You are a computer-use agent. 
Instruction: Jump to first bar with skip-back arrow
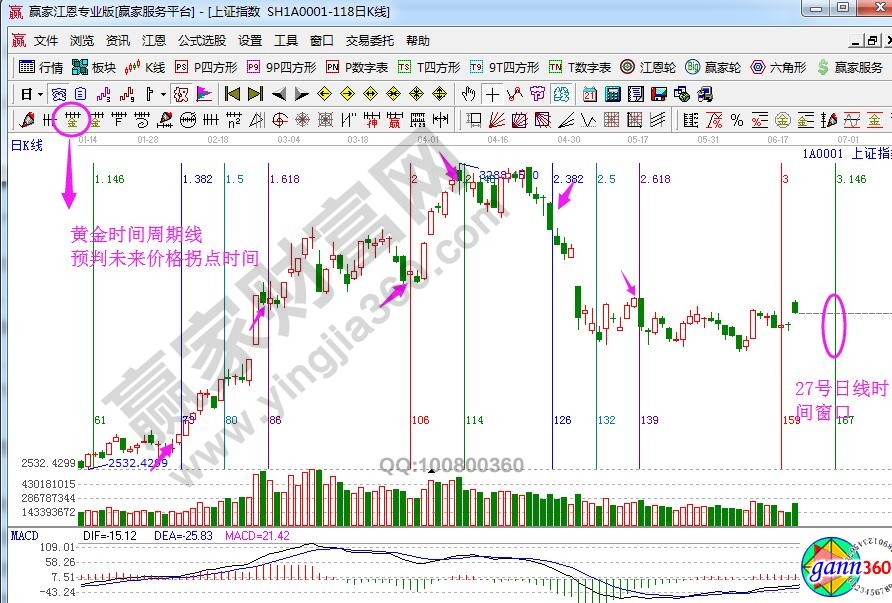pos(232,94)
